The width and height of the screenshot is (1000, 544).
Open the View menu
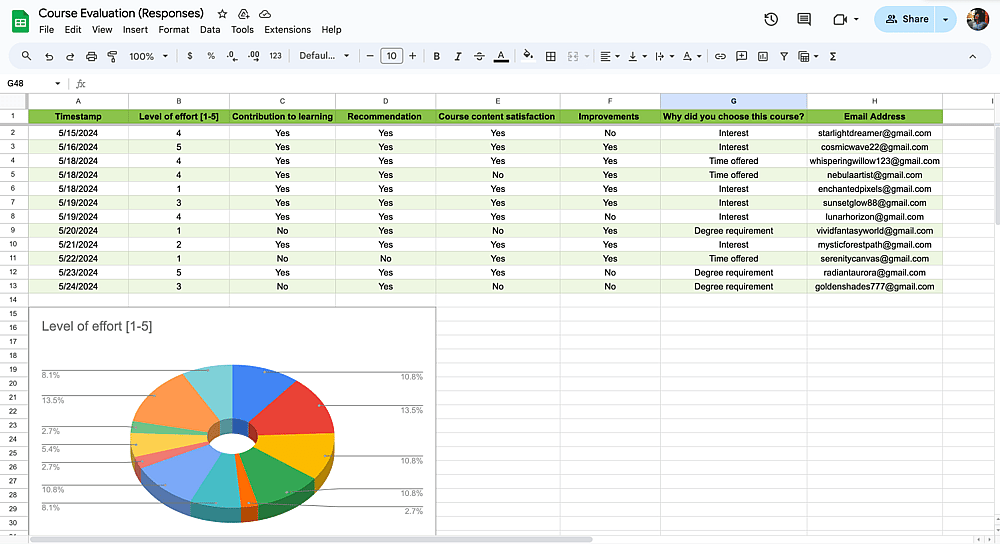pyautogui.click(x=102, y=29)
